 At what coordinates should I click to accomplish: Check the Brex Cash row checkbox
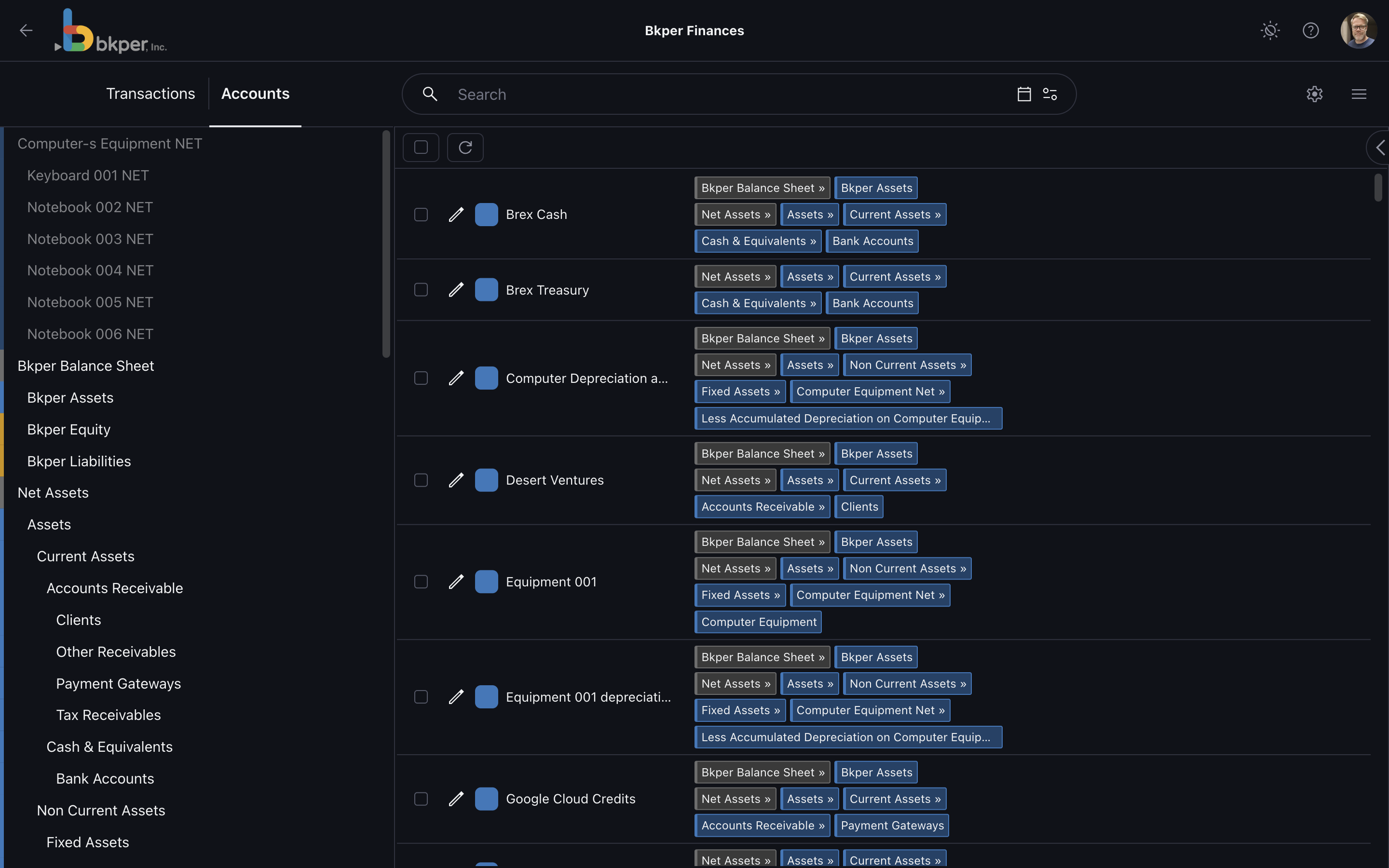coord(421,215)
